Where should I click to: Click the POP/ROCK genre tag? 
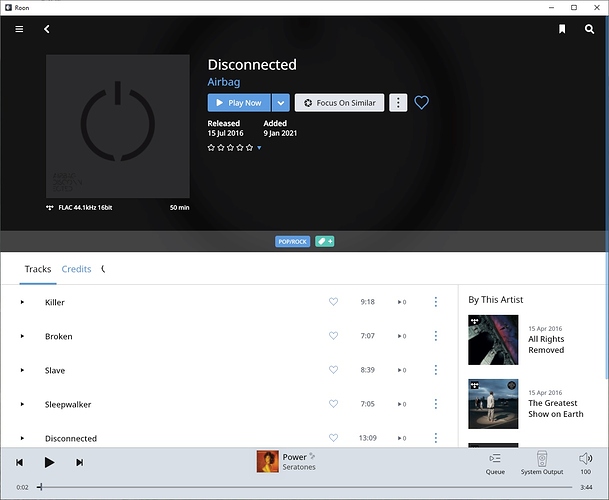(292, 242)
